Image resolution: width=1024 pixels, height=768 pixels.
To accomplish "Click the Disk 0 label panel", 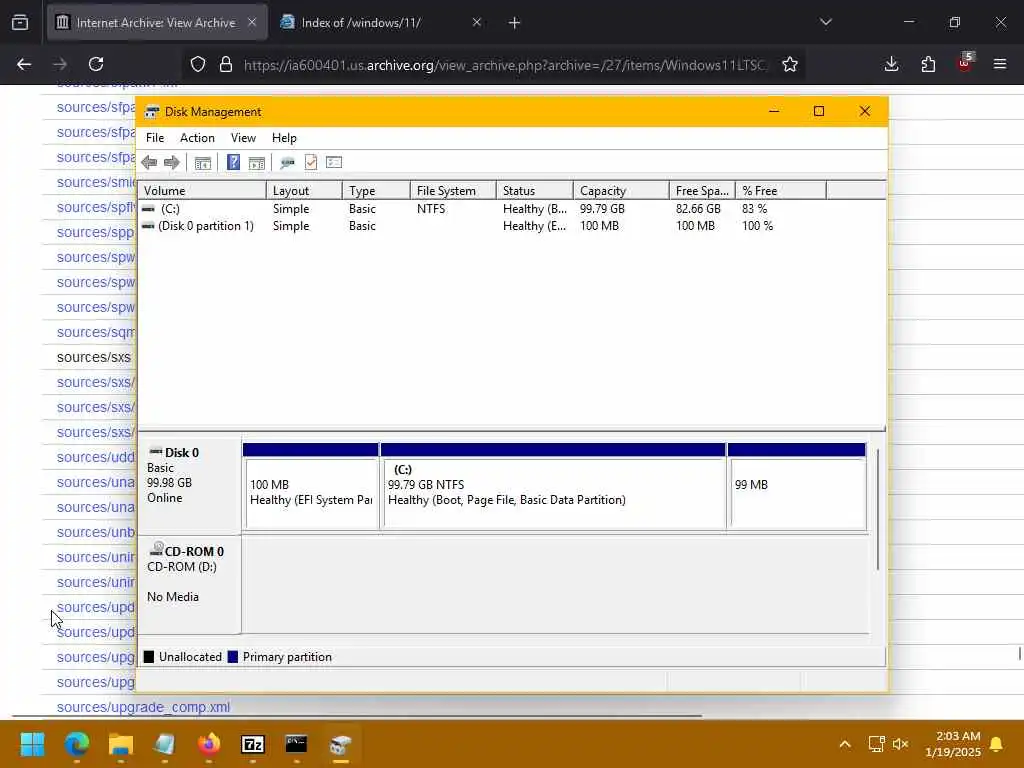I will (x=189, y=486).
